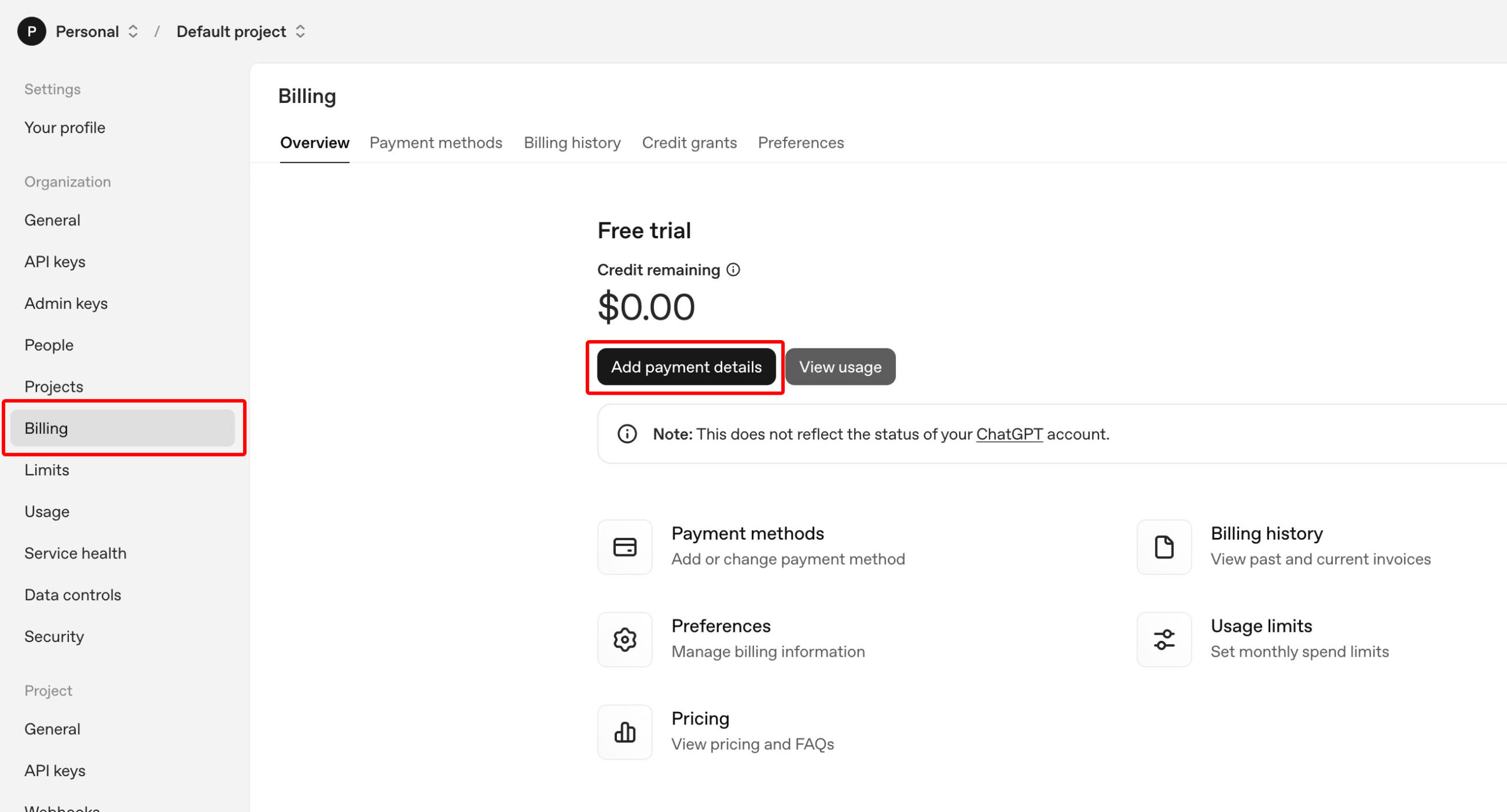
Task: Switch to the Payment methods tab
Action: pyautogui.click(x=436, y=142)
